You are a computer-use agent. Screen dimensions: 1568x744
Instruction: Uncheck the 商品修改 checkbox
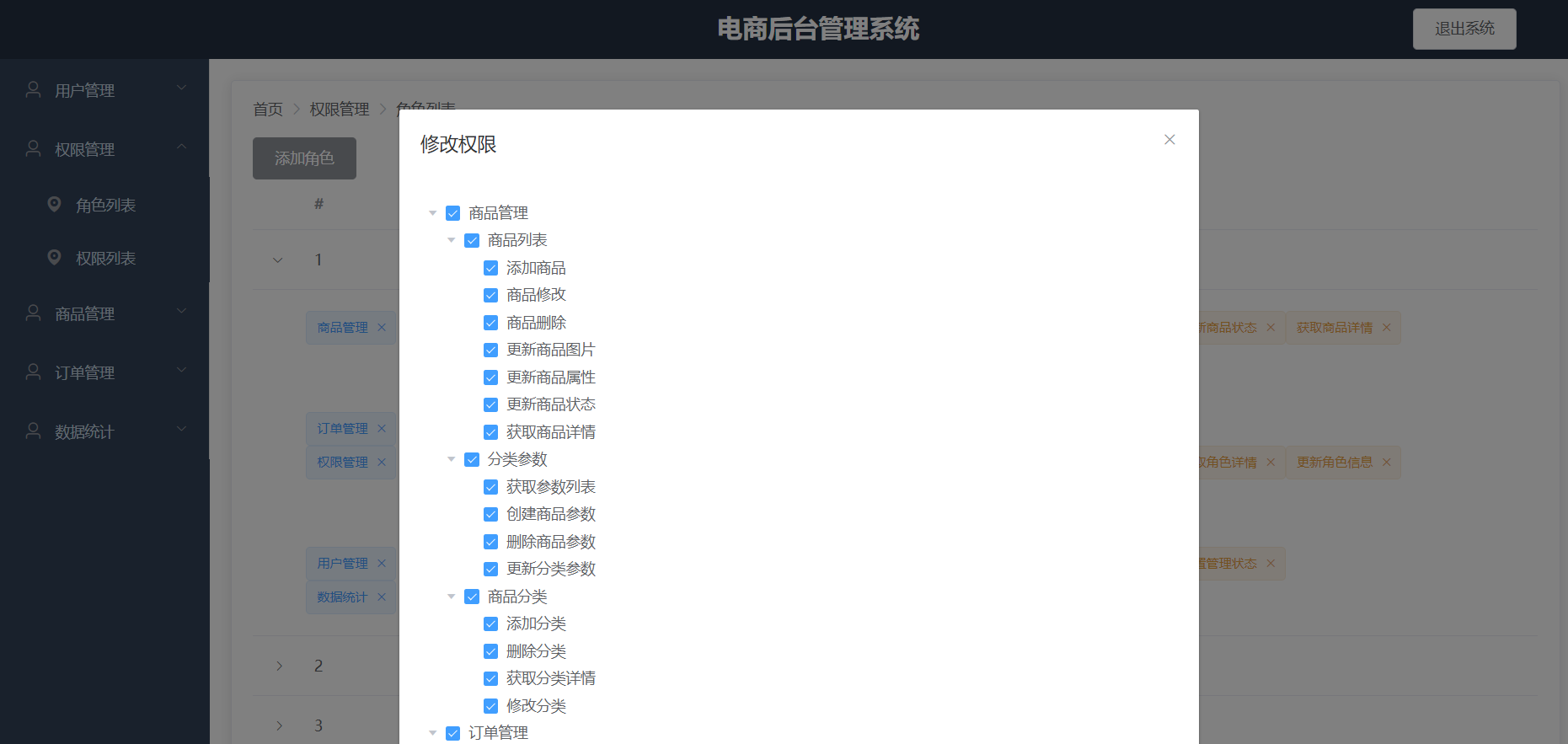491,296
